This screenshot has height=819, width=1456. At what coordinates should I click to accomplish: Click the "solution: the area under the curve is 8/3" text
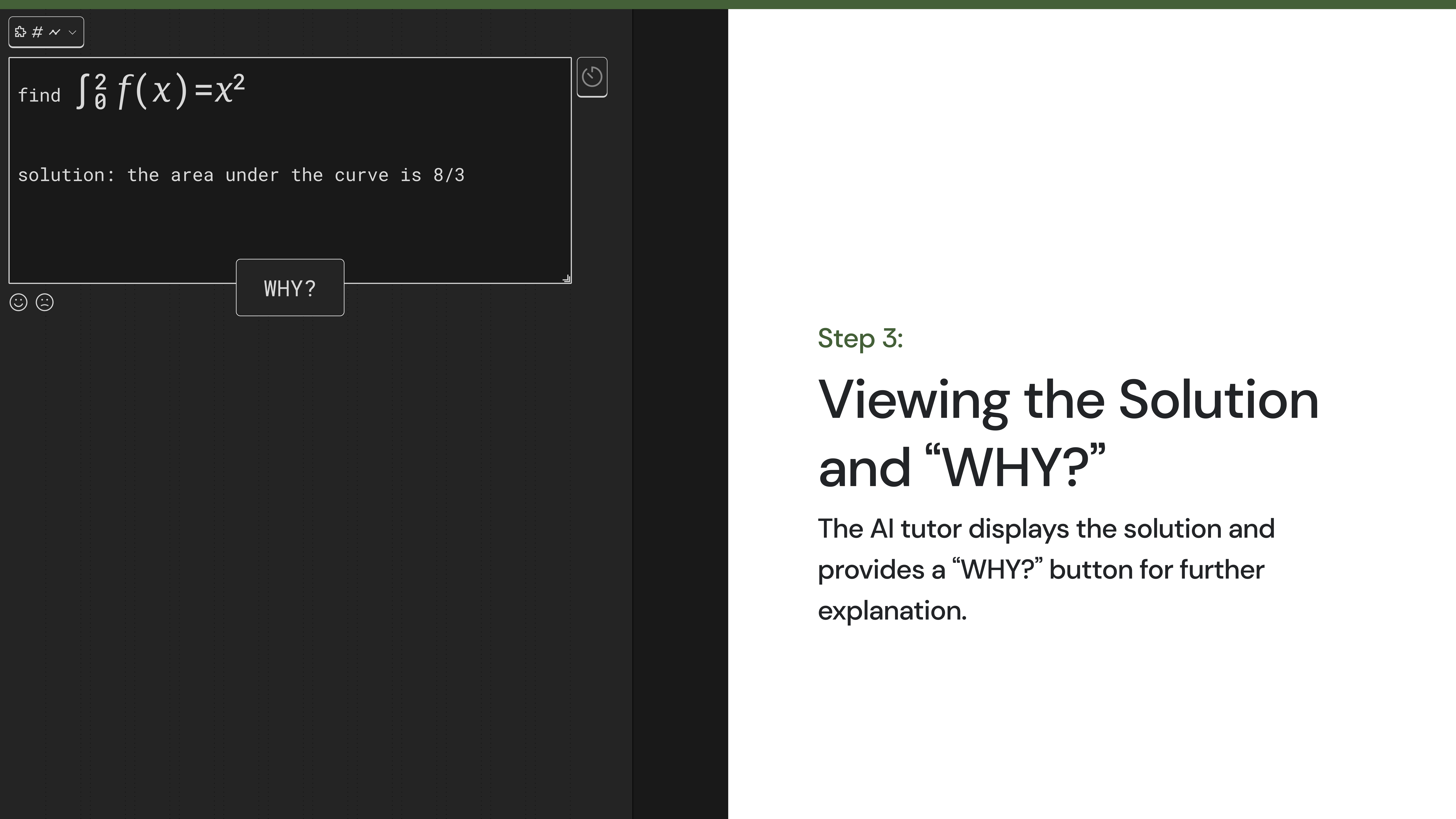point(241,175)
